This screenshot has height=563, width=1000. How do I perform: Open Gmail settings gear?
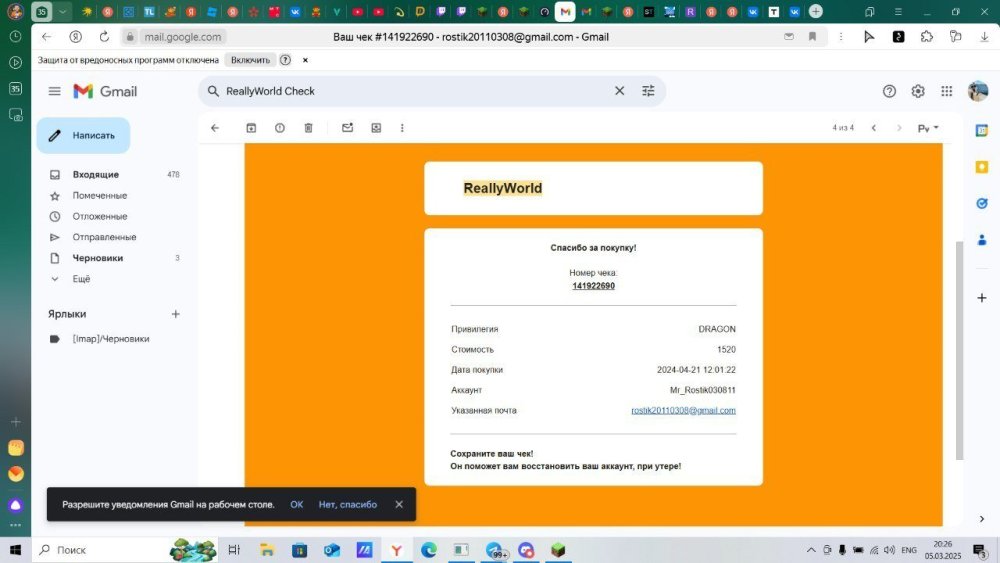(918, 91)
